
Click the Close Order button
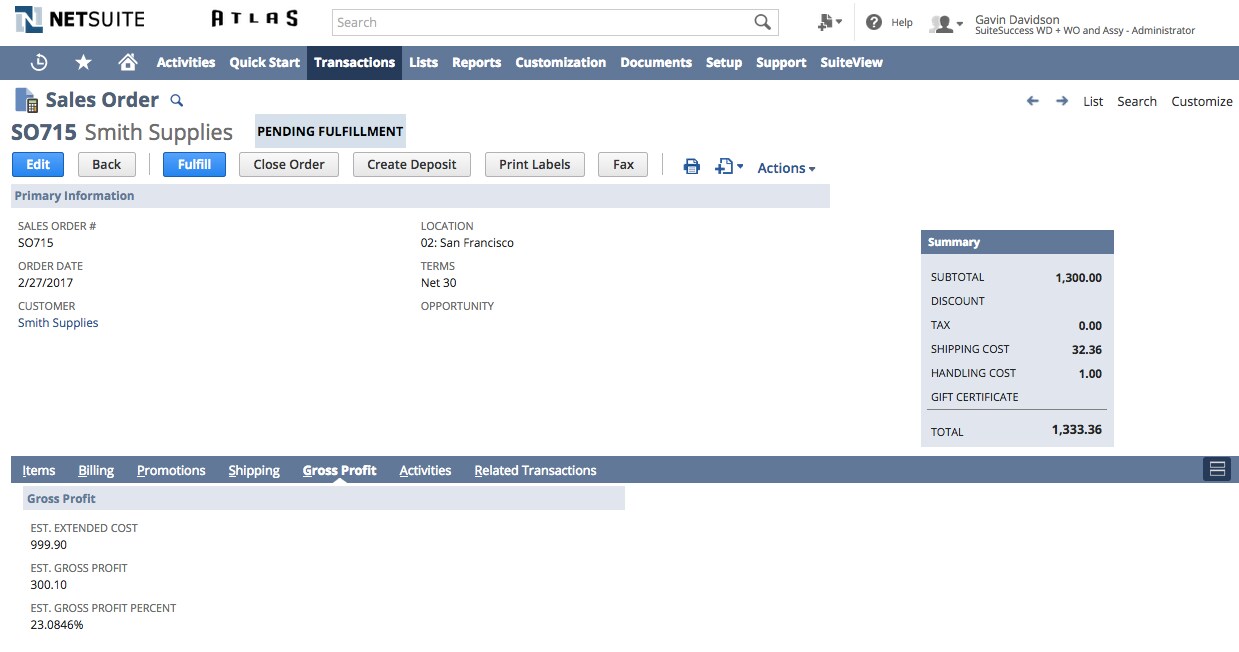click(x=289, y=164)
